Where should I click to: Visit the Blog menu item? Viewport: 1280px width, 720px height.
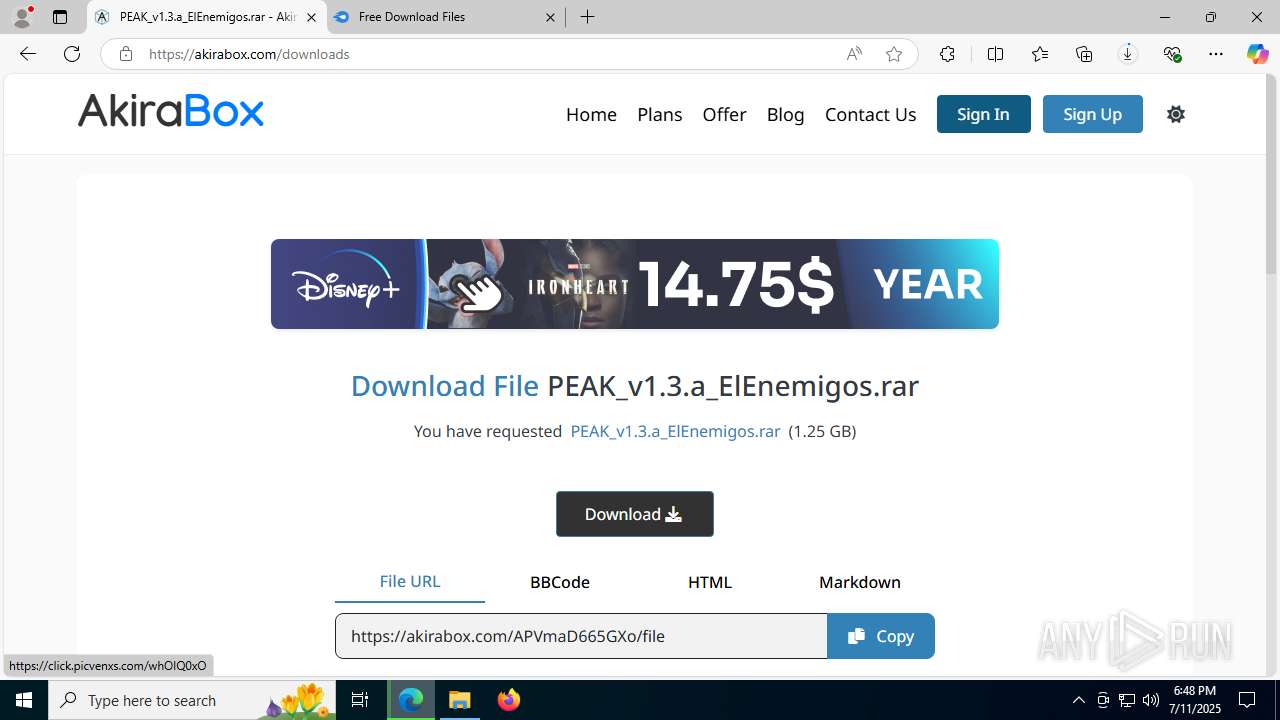click(x=785, y=114)
